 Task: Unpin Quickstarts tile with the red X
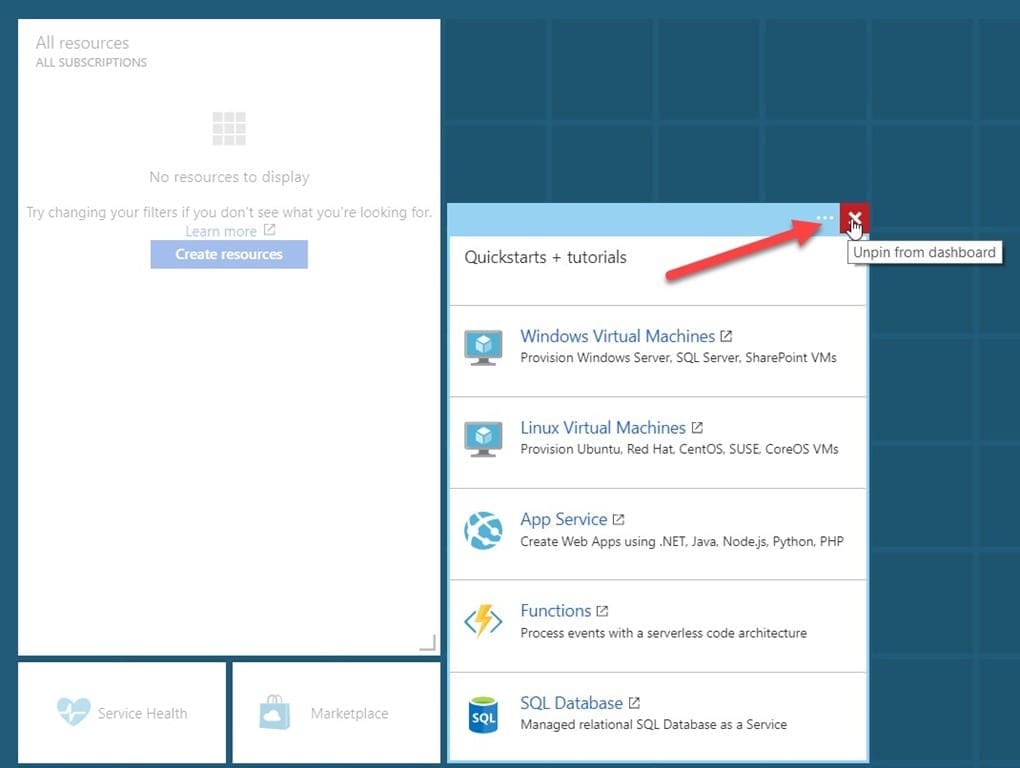click(853, 218)
